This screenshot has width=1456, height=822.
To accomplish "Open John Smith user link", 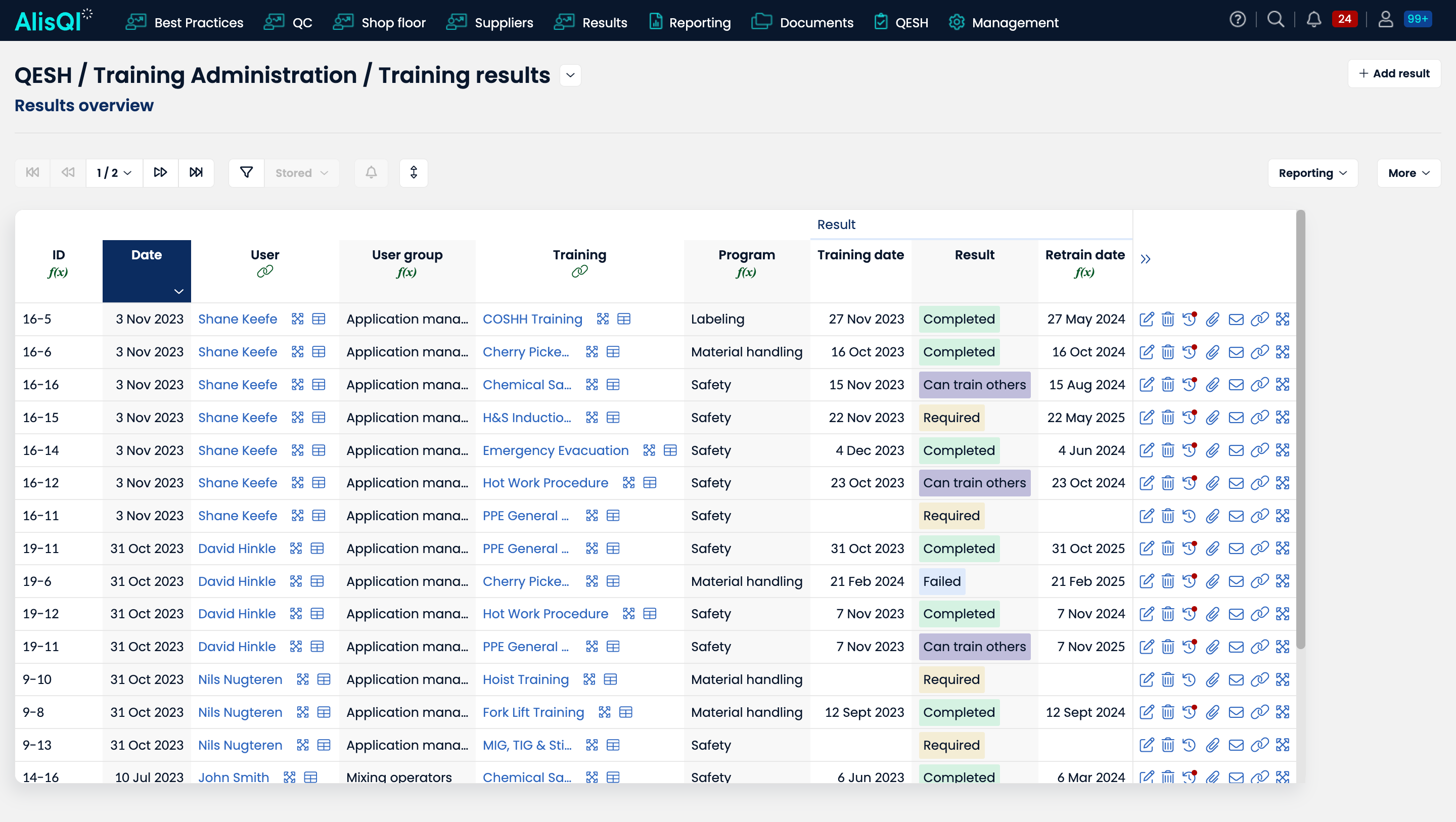I will click(234, 777).
